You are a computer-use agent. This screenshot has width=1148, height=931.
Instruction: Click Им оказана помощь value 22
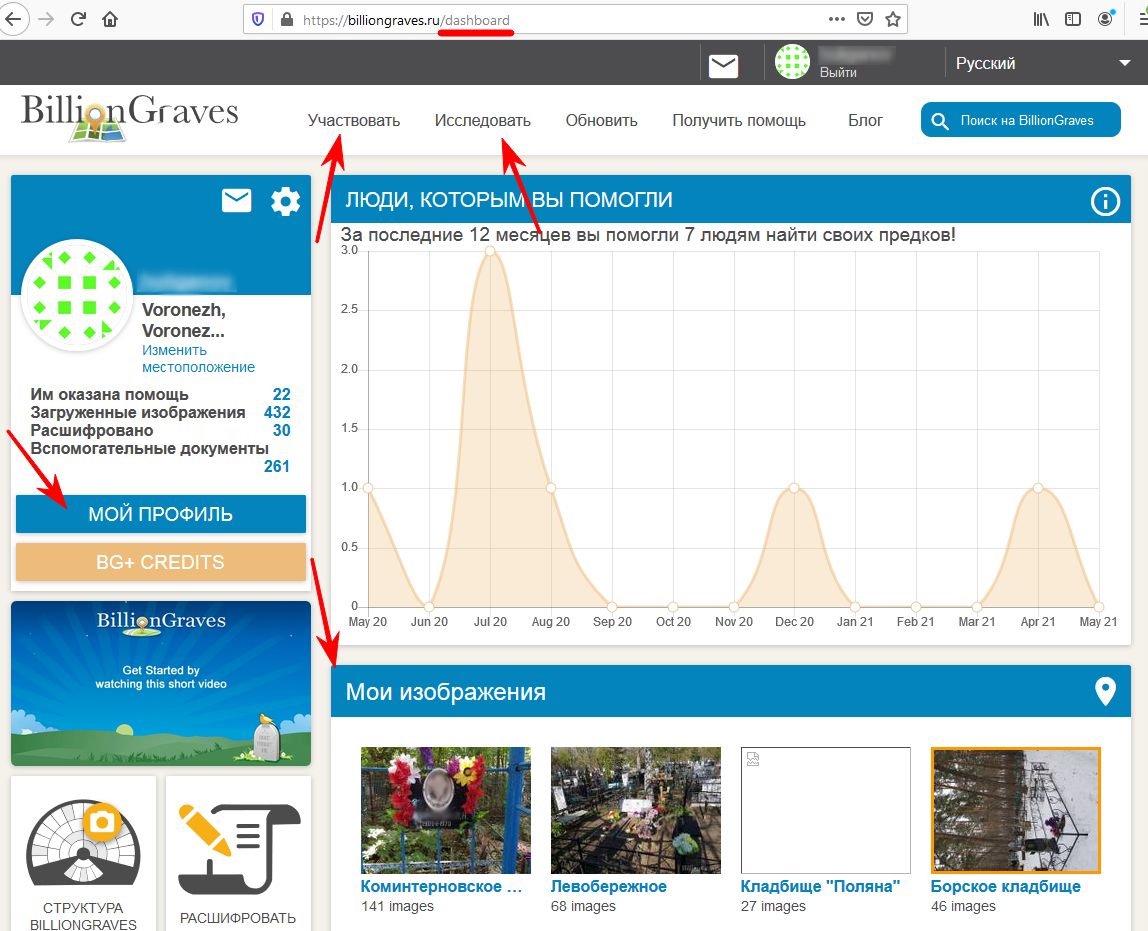click(281, 395)
